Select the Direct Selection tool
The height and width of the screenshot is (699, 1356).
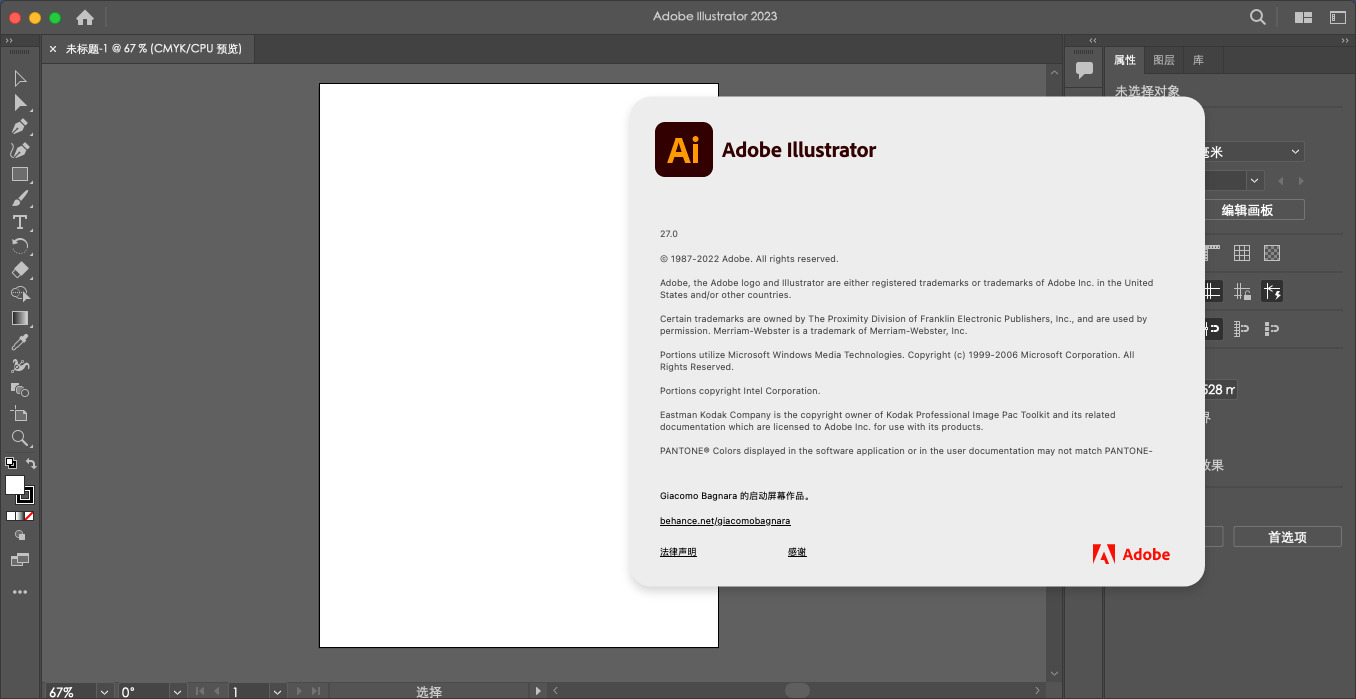[20, 102]
